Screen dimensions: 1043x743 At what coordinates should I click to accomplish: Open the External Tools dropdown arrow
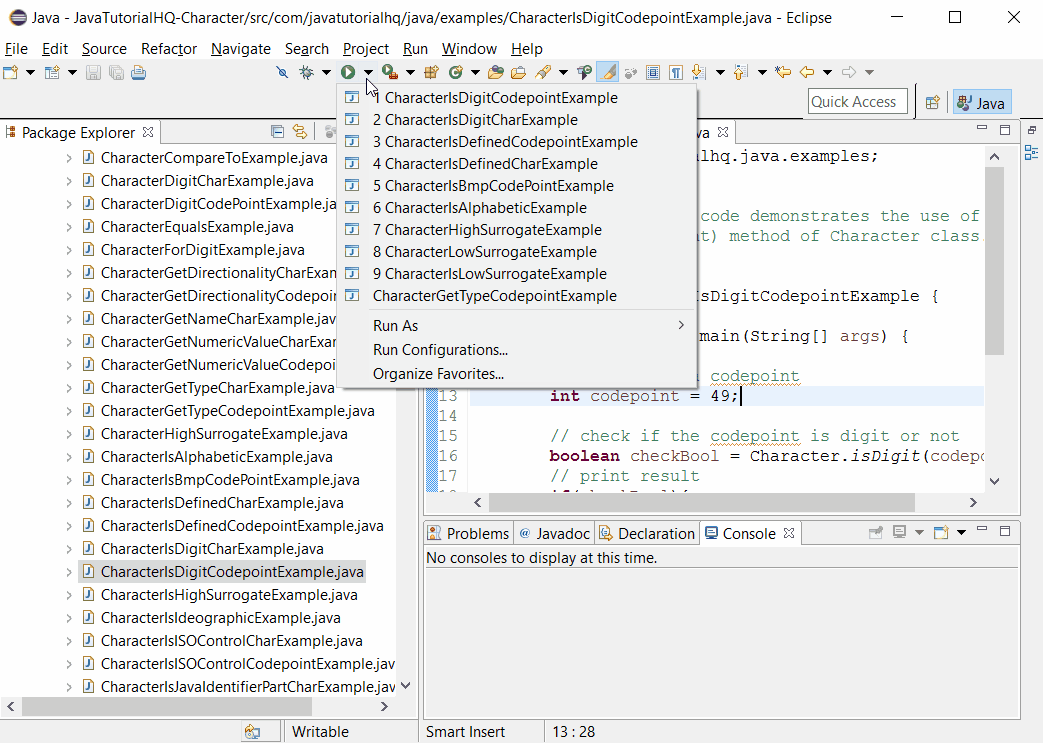pyautogui.click(x=410, y=72)
